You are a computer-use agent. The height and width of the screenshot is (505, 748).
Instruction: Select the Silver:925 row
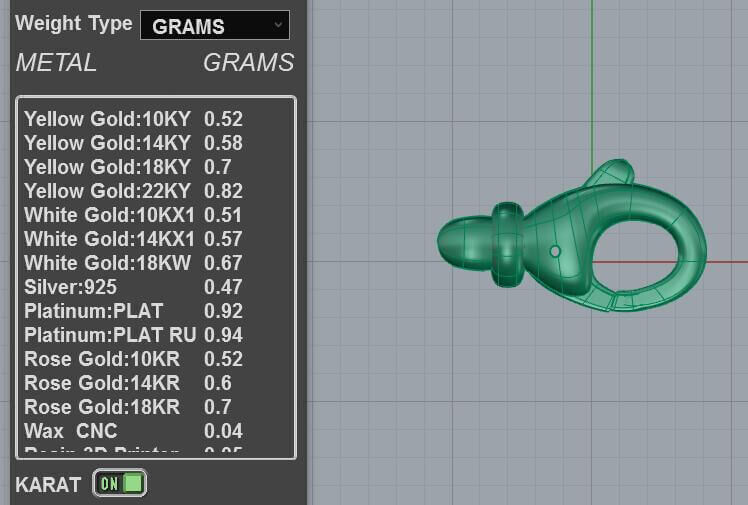(134, 287)
